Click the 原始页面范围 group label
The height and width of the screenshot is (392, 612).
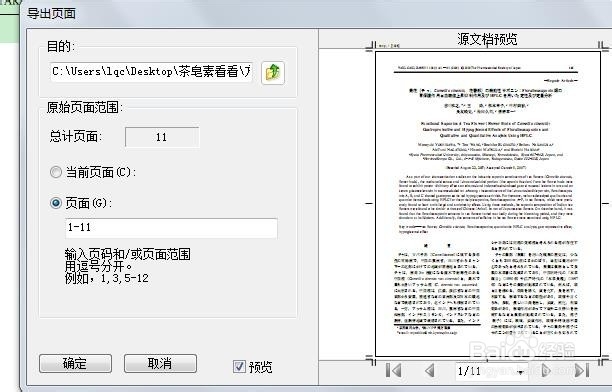(x=85, y=107)
